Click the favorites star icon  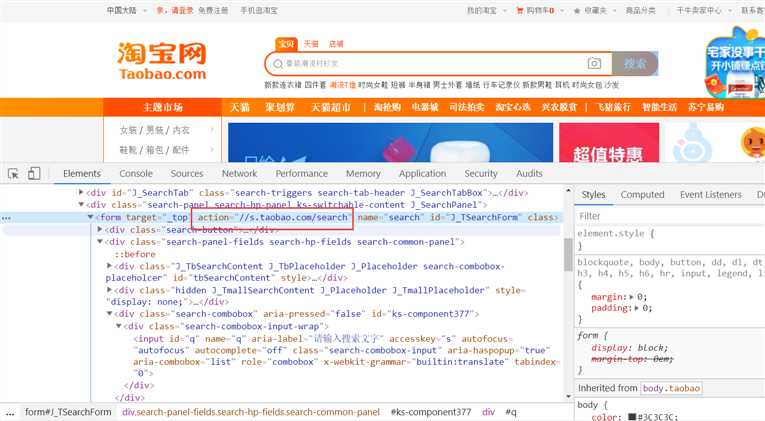click(577, 10)
